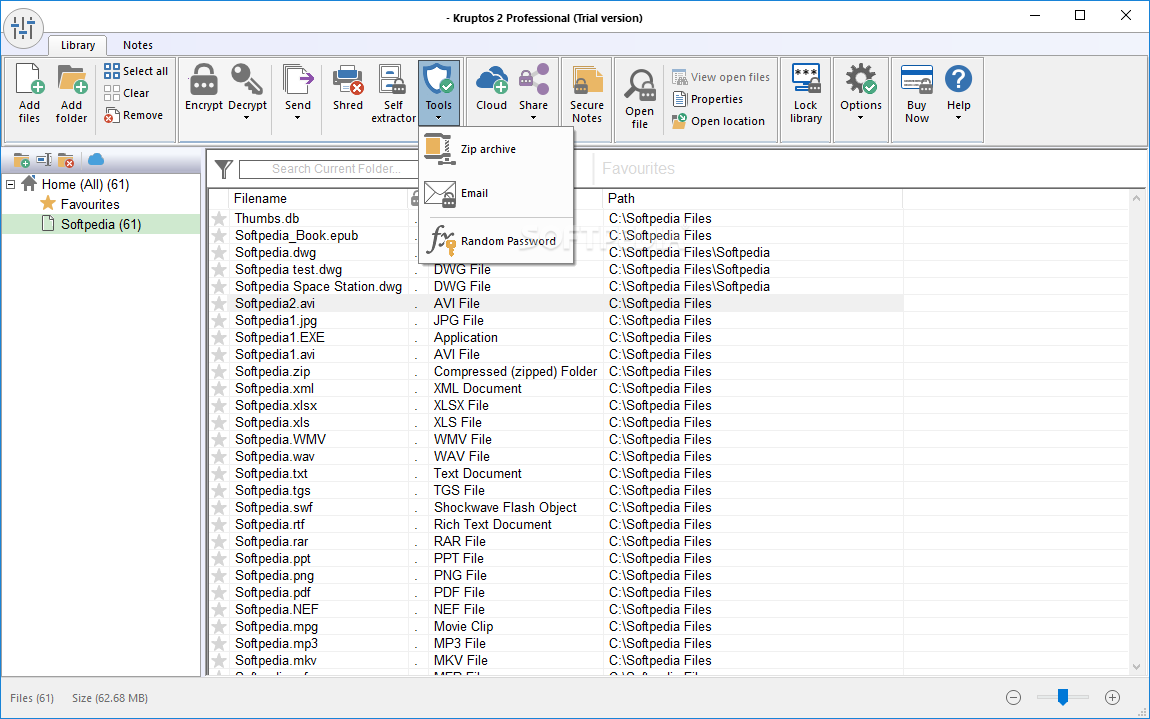Click the zoom out minus icon
This screenshot has width=1150, height=719.
1014,698
